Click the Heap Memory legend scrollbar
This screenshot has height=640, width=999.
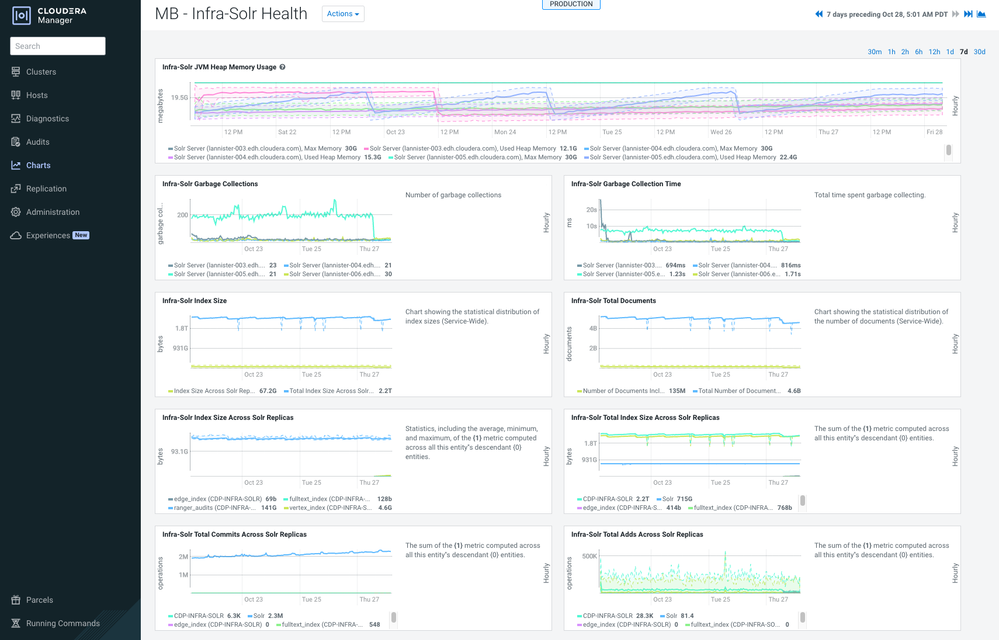coord(949,150)
